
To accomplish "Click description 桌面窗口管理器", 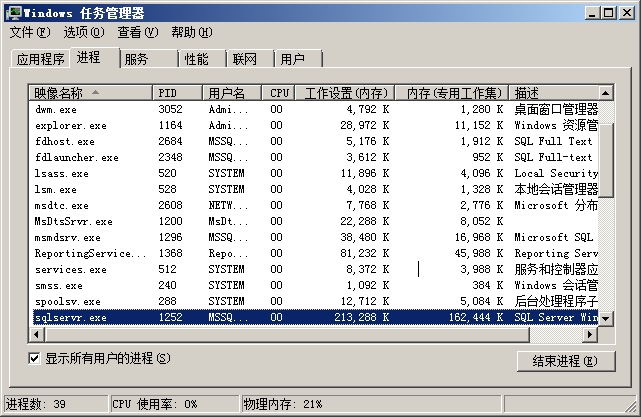I will coord(556,110).
